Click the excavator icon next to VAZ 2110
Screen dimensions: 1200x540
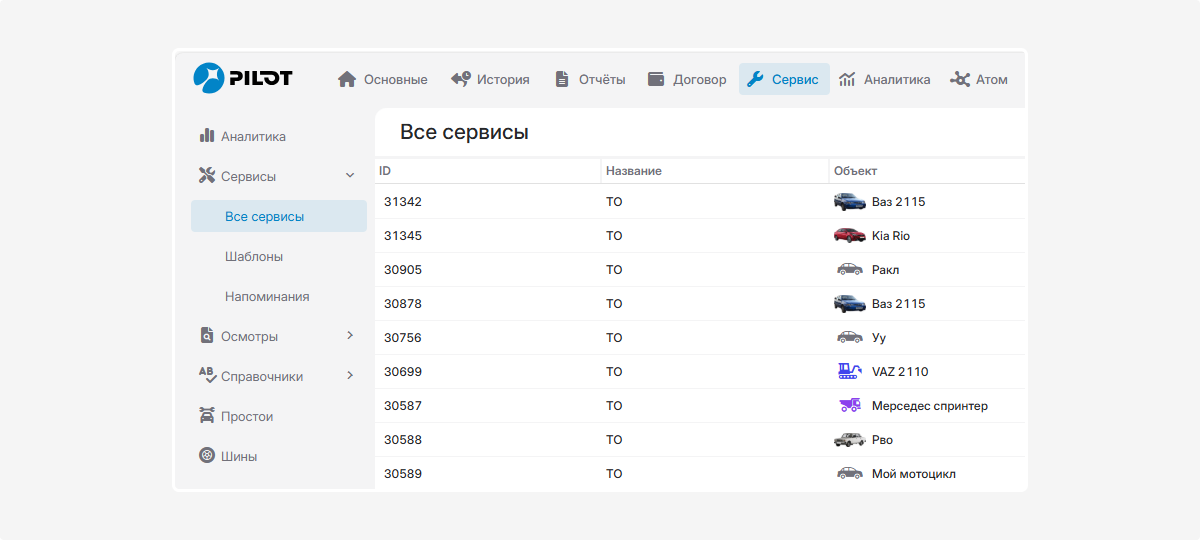coord(849,371)
